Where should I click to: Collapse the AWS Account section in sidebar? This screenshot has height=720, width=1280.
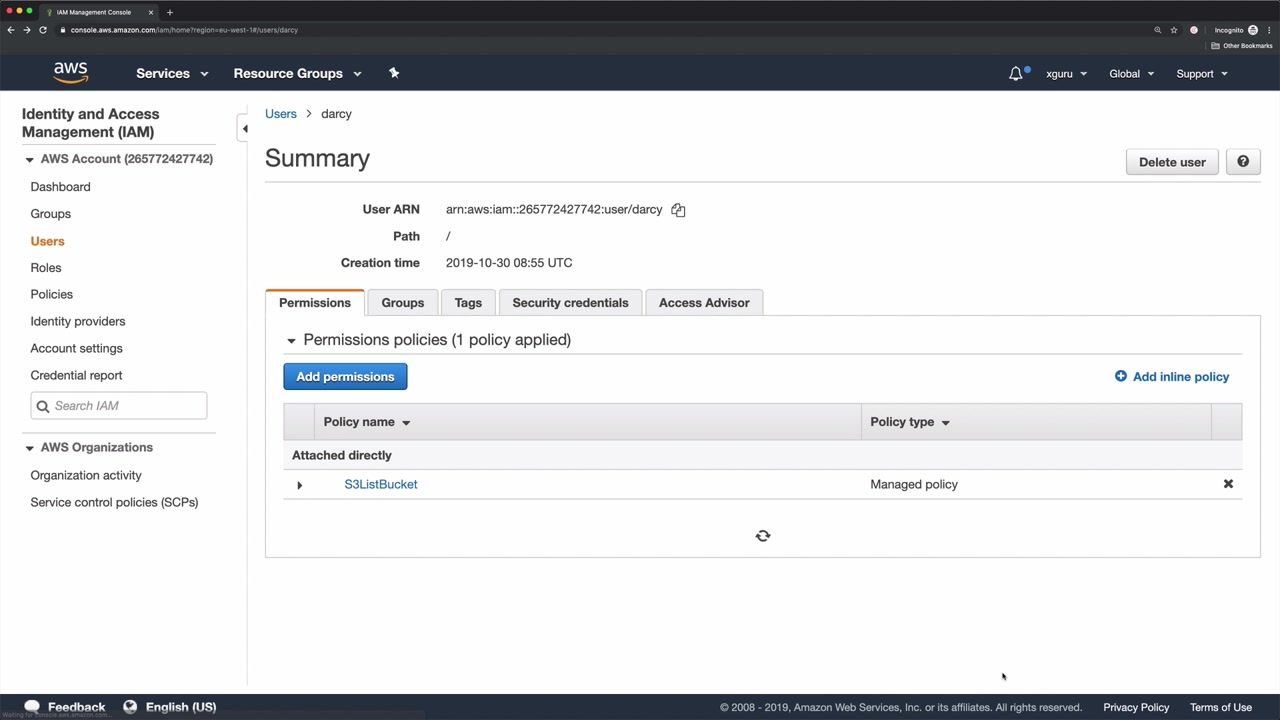pos(29,159)
